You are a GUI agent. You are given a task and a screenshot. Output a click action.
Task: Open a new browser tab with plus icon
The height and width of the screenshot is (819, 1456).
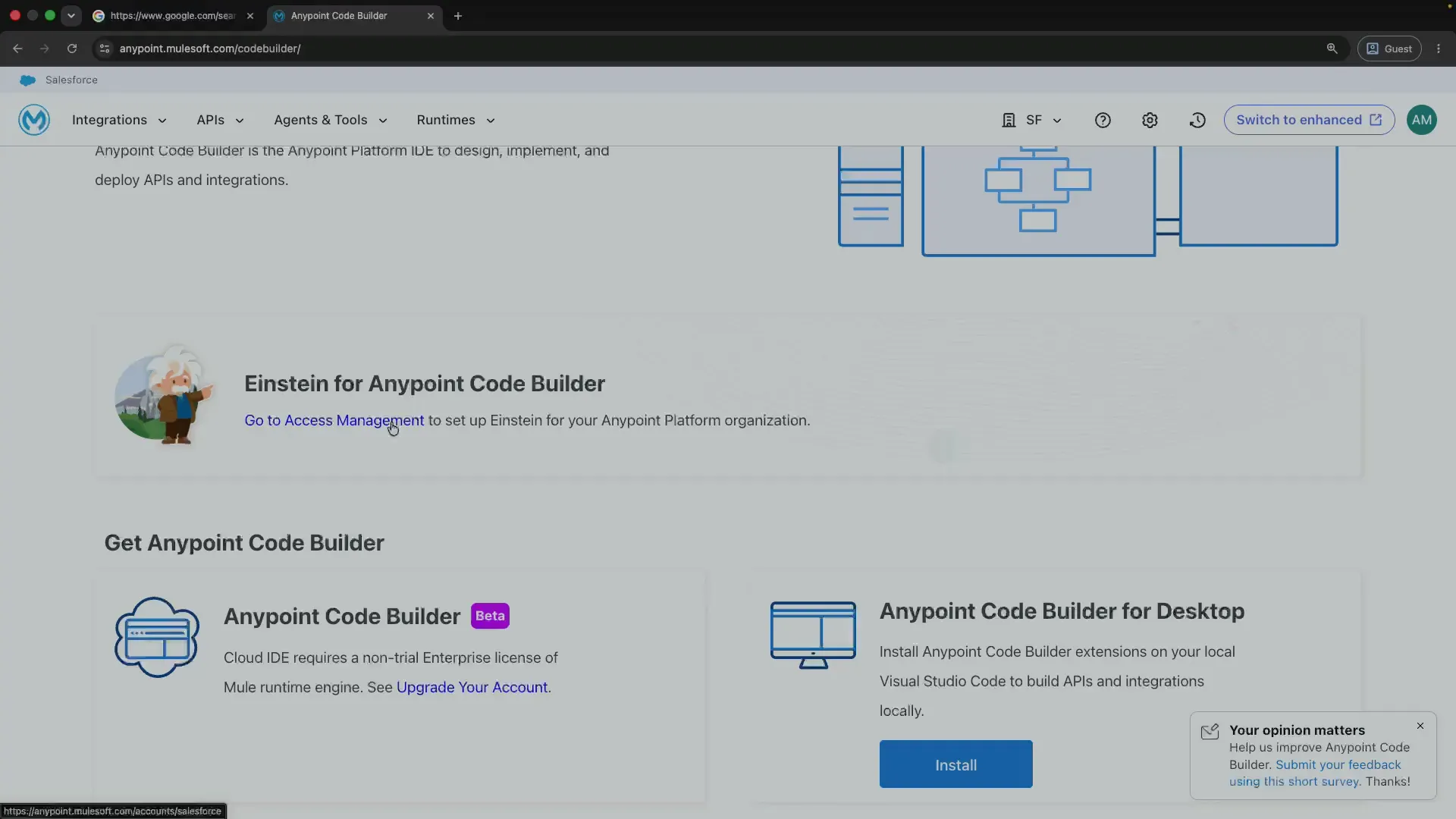coord(458,16)
